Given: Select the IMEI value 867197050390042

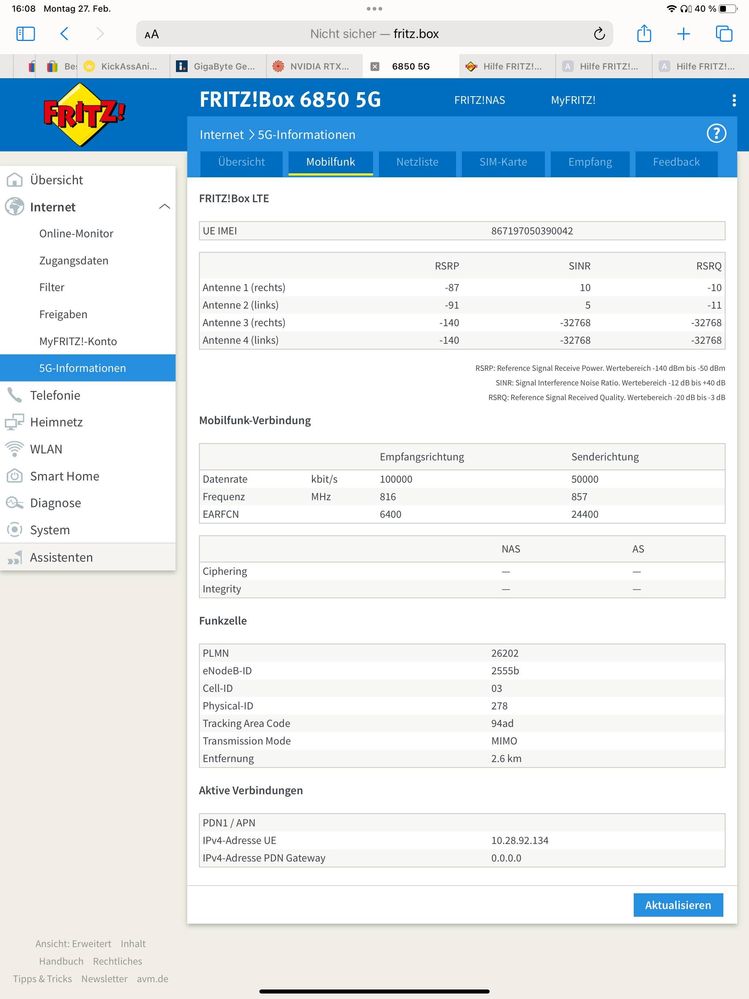Looking at the screenshot, I should point(532,231).
